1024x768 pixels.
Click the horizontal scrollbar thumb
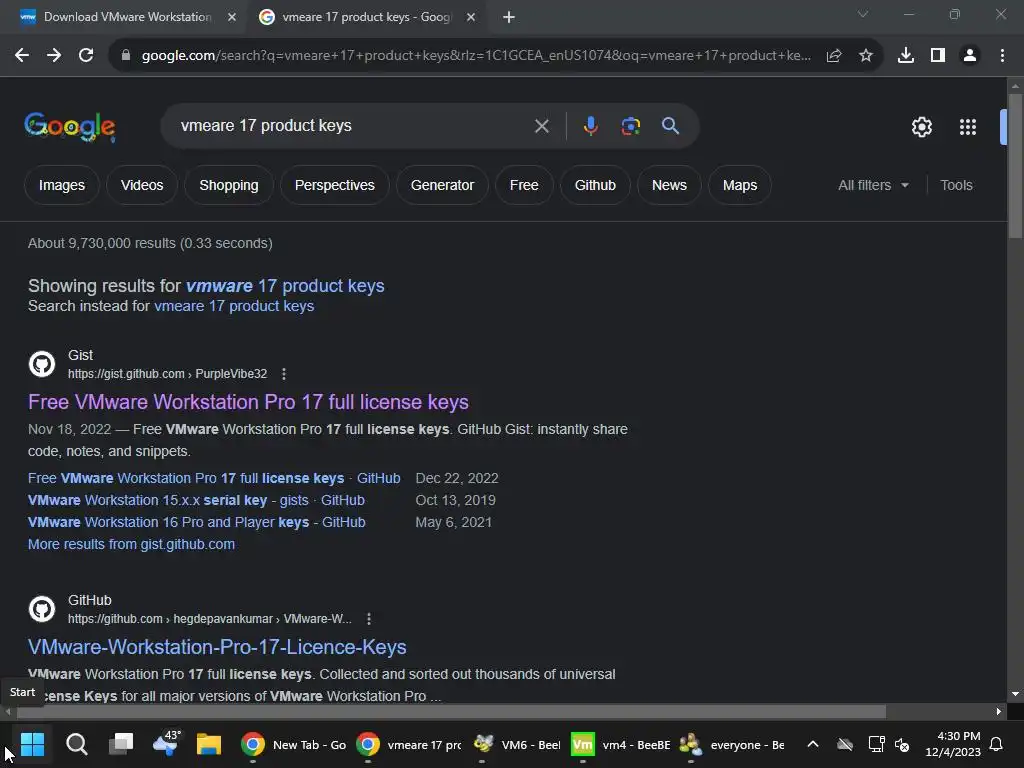coord(449,712)
